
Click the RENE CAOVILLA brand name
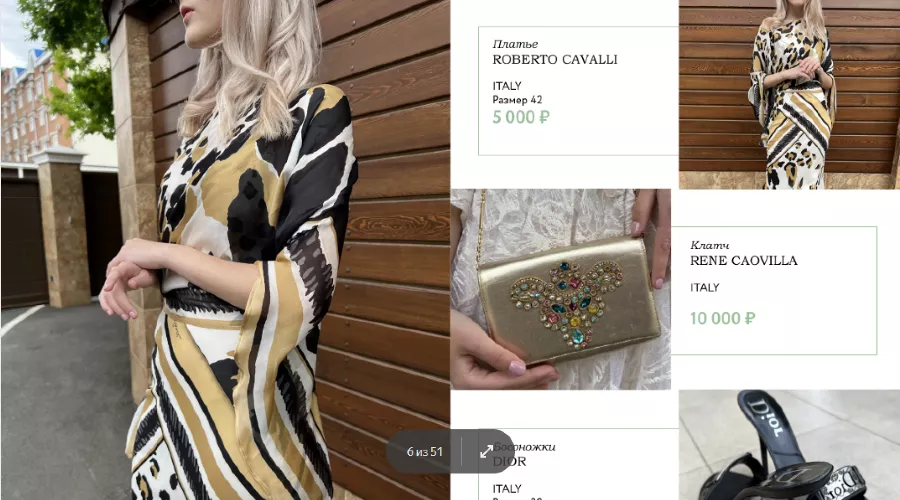tap(744, 261)
